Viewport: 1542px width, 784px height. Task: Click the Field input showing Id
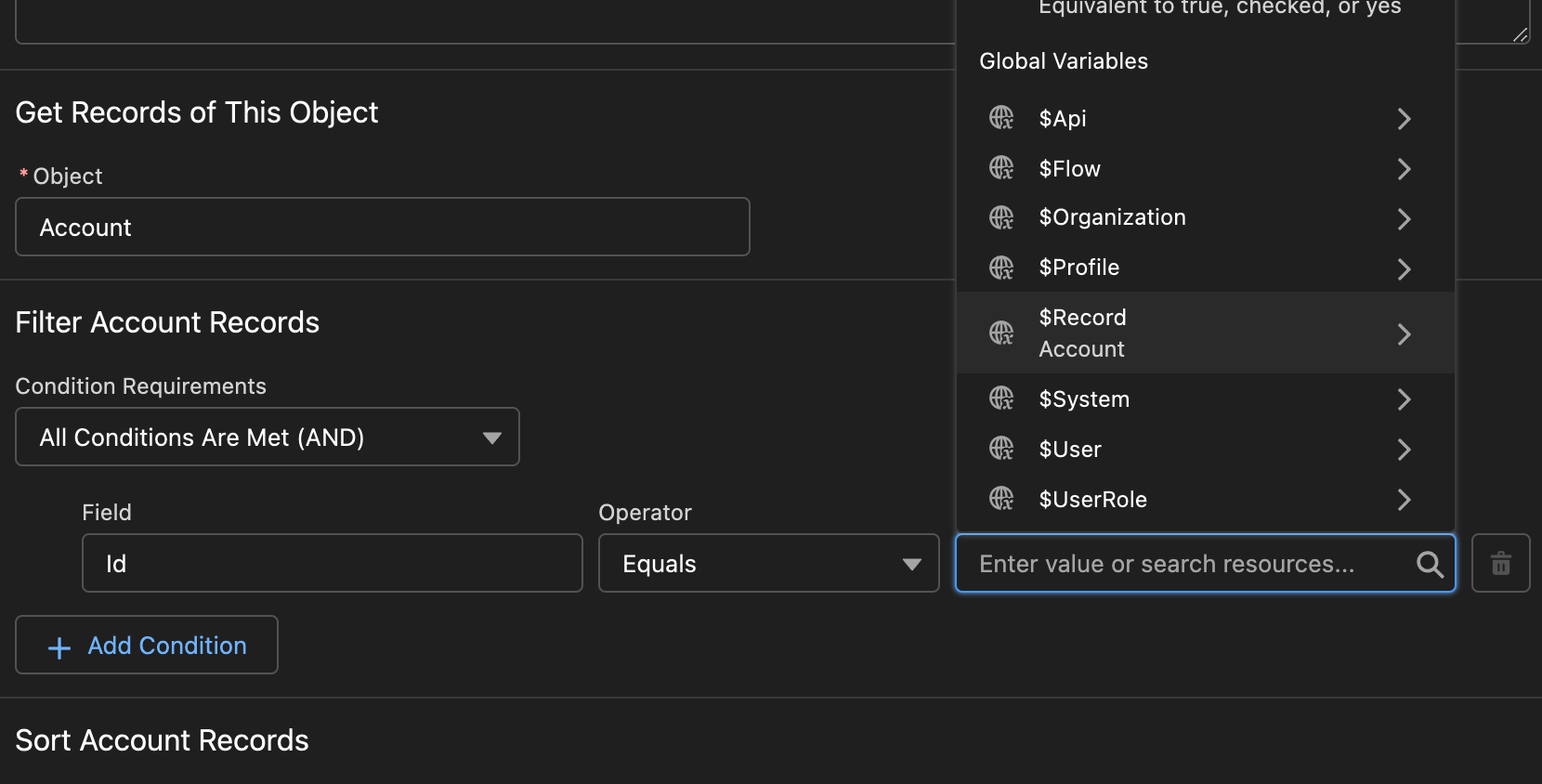click(x=333, y=563)
